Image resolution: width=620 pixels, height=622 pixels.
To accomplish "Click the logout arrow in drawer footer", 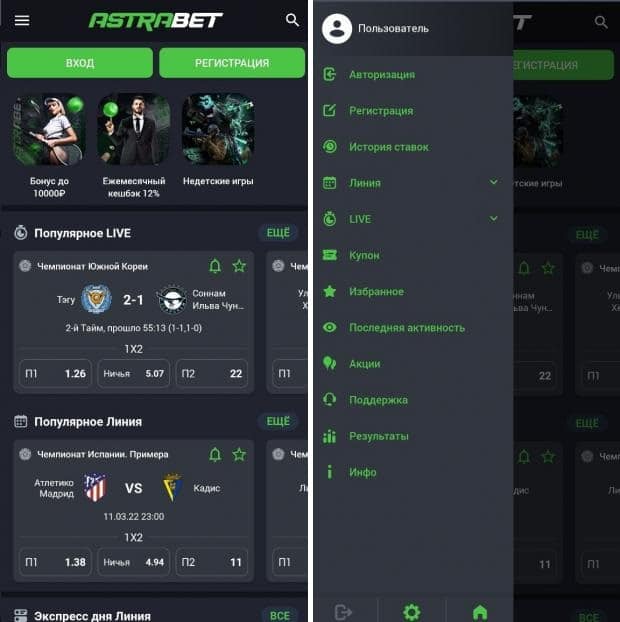I will coord(343,612).
